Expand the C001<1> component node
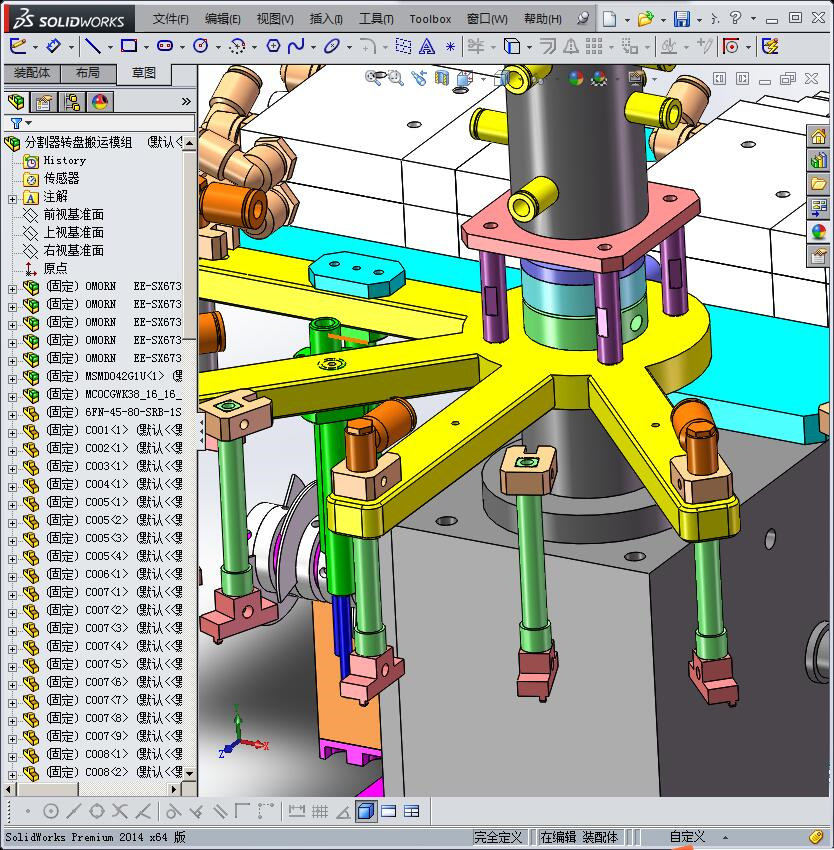This screenshot has height=850, width=834. pyautogui.click(x=12, y=433)
